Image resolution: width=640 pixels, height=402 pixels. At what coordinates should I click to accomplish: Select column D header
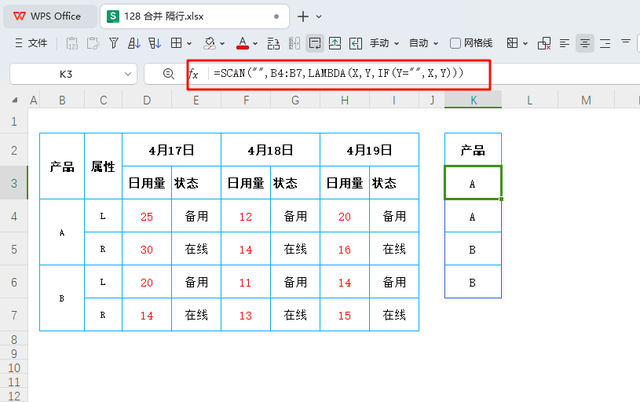coord(147,100)
